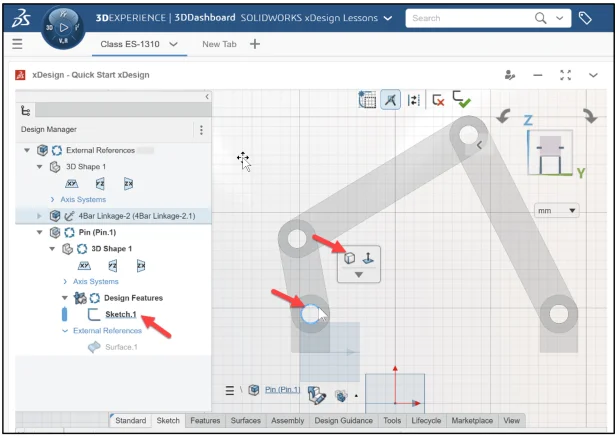Click the tag icon beside search
Screen dimensions: 615x438
[x=585, y=18]
